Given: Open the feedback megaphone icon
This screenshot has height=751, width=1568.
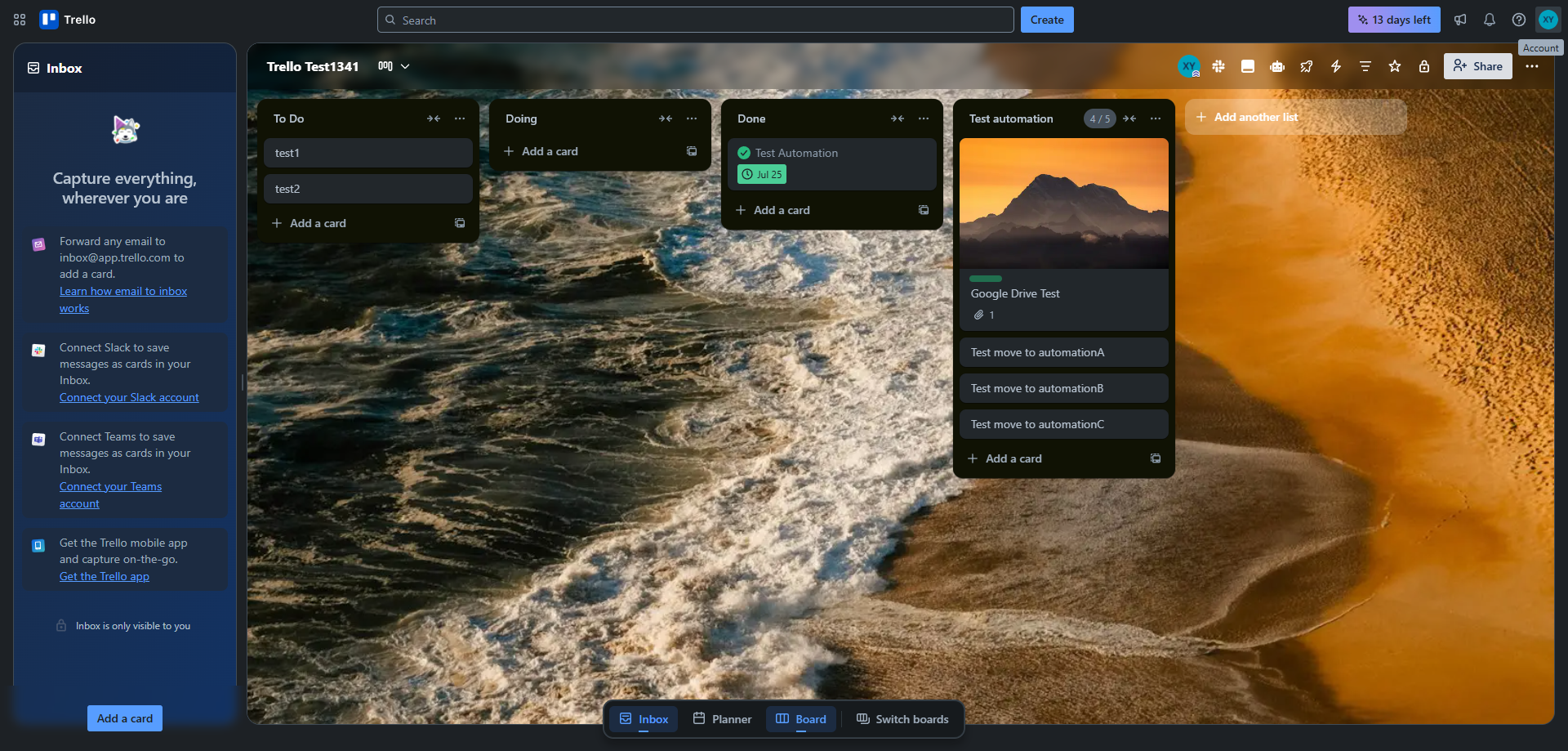Looking at the screenshot, I should point(1460,20).
